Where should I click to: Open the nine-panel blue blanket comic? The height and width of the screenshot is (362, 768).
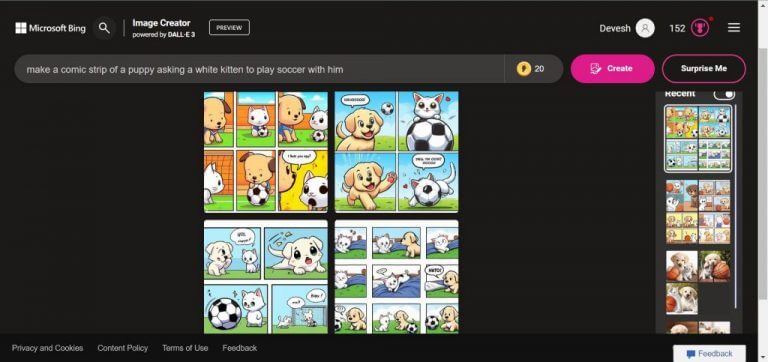[396, 277]
